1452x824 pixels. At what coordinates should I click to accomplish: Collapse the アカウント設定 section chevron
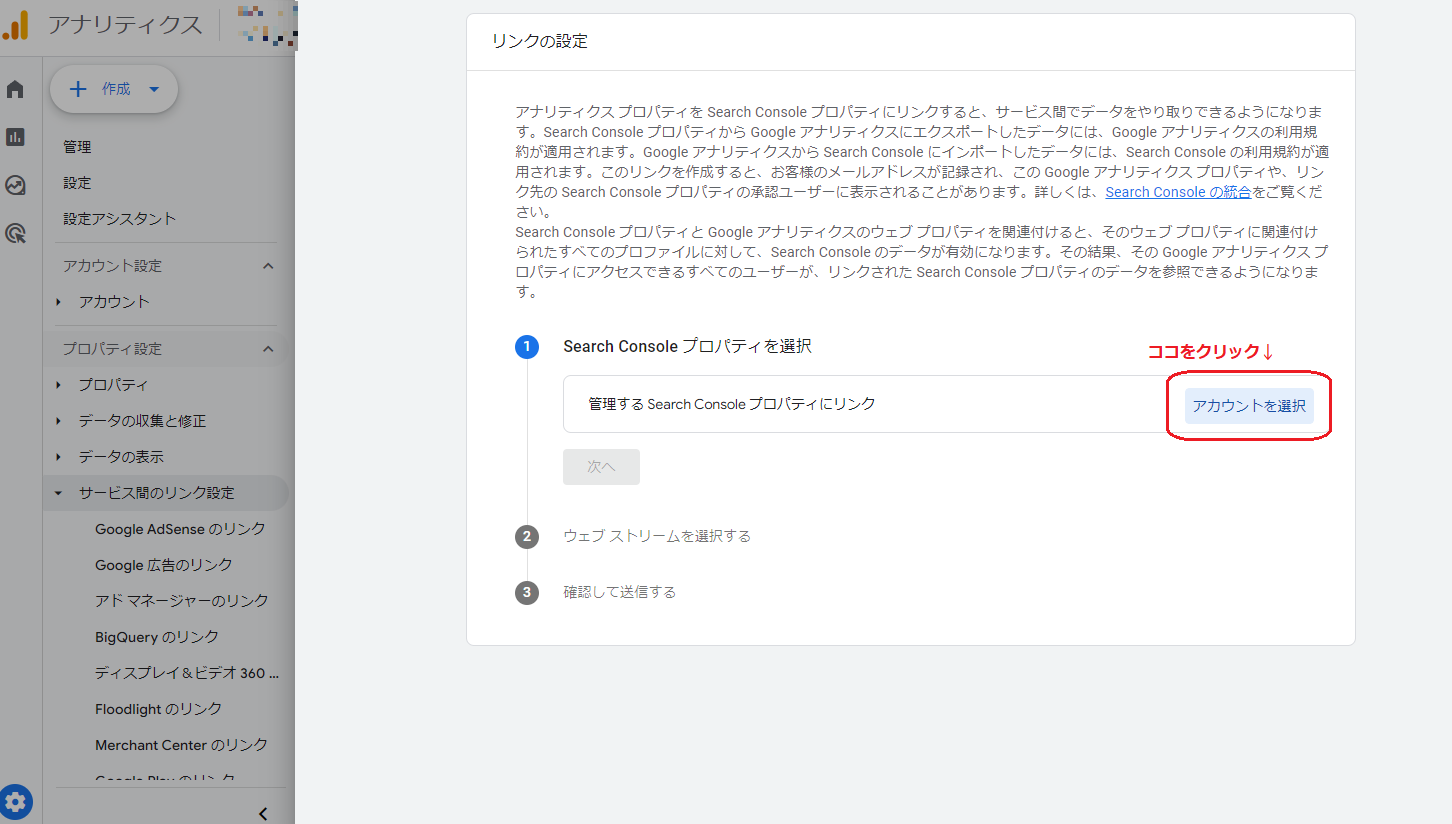(267, 265)
